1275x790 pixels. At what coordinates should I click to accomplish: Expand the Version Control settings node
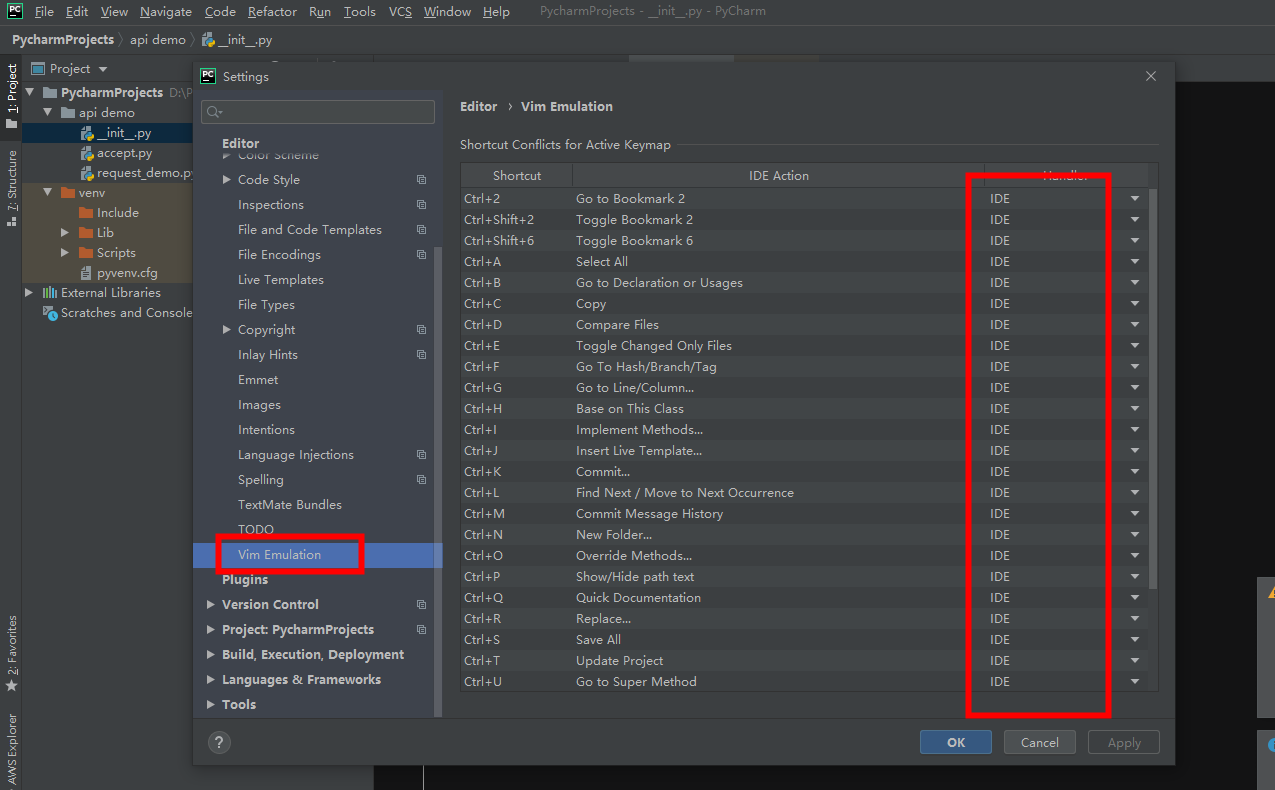tap(211, 605)
